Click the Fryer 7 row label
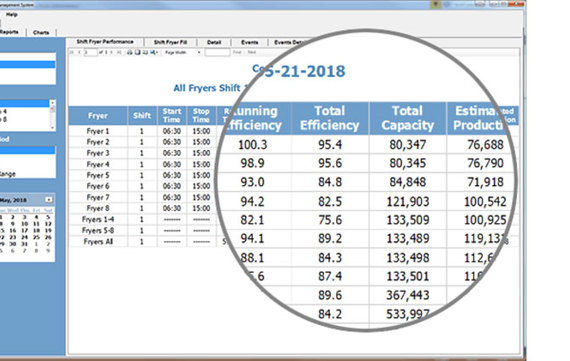This screenshot has width=570, height=361. point(98,197)
